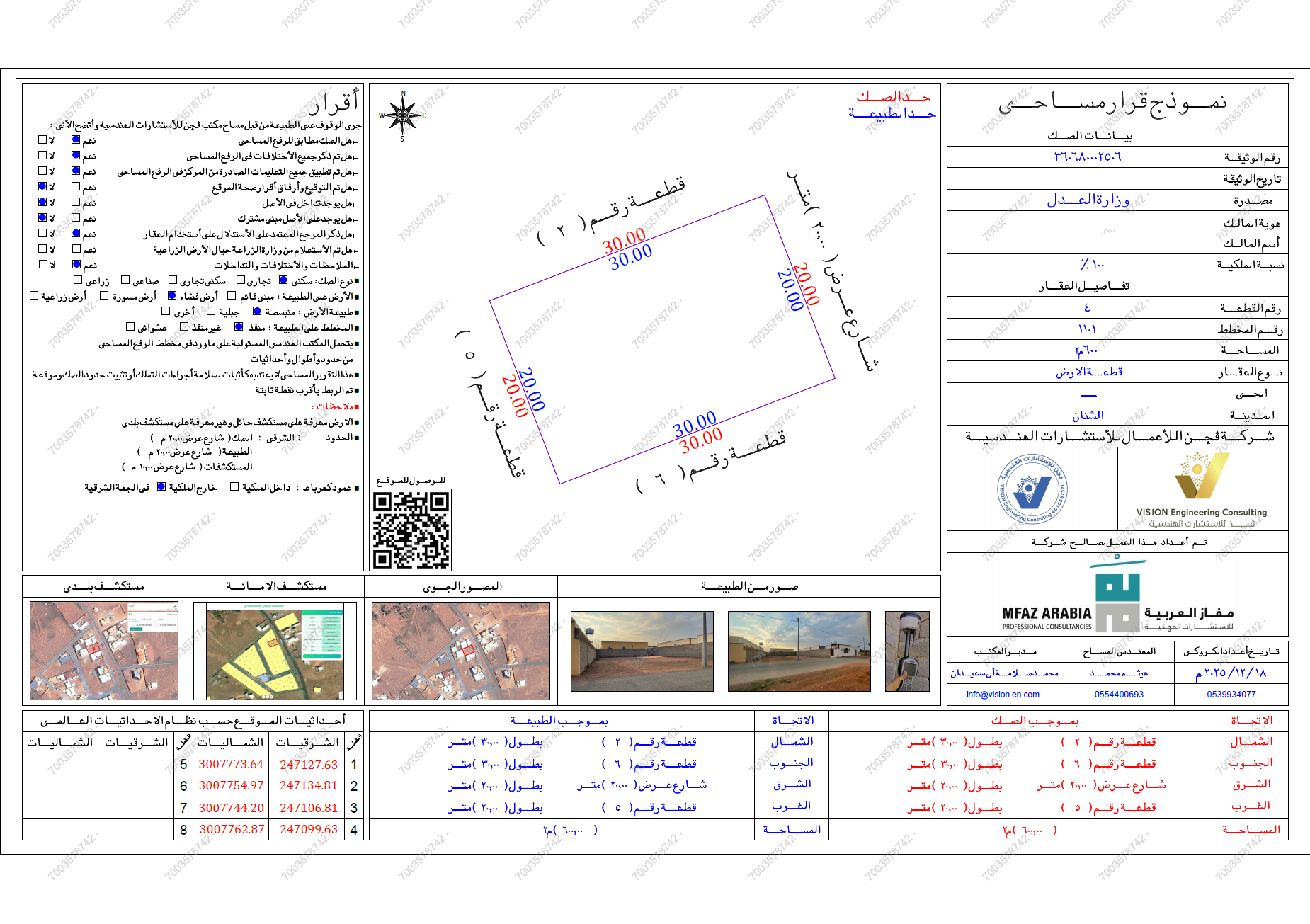Viewport: 1310px width, 924px height.
Task: Open the second site photo with buildings
Action: (799, 651)
